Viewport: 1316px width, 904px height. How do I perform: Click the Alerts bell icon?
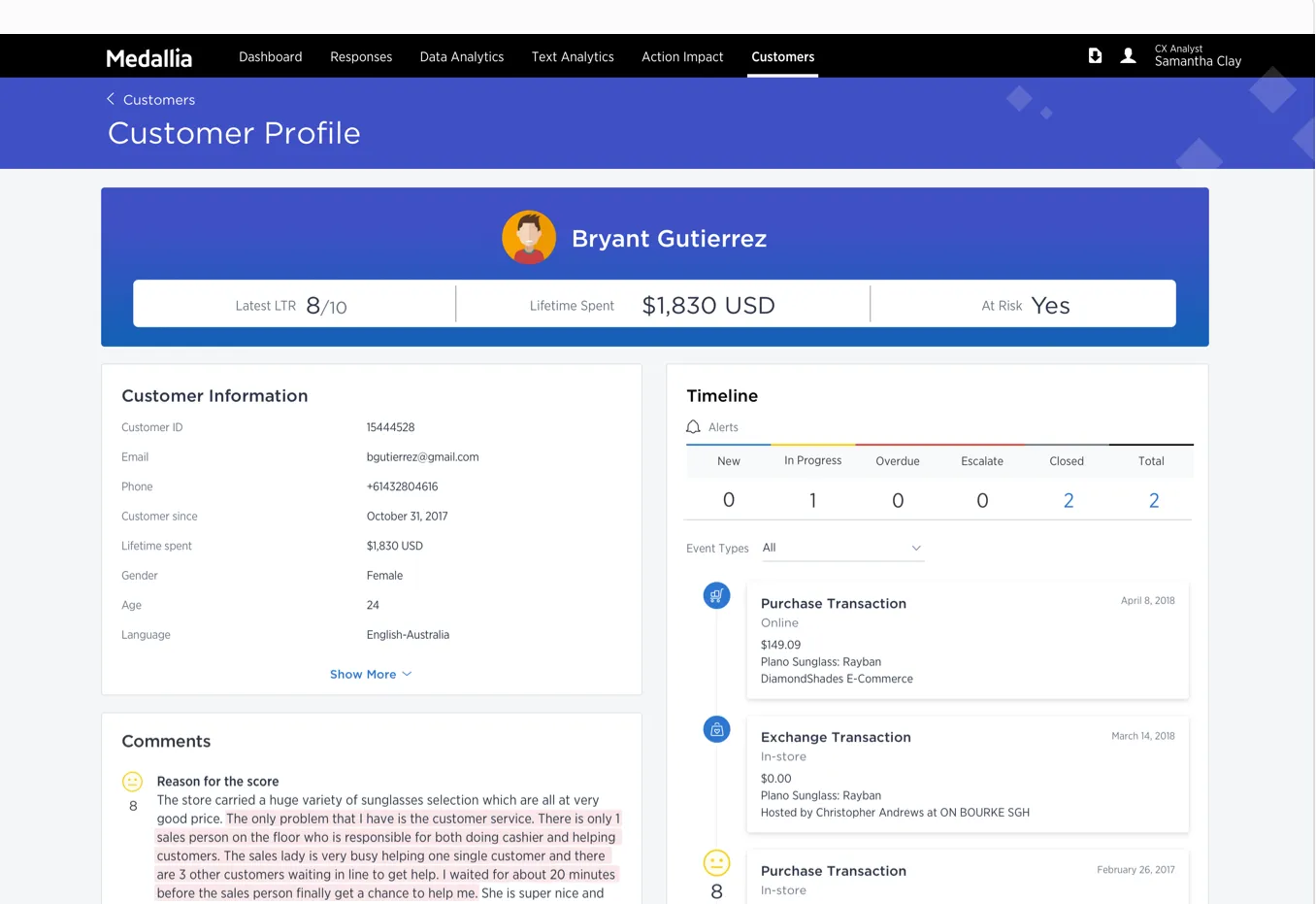[693, 427]
